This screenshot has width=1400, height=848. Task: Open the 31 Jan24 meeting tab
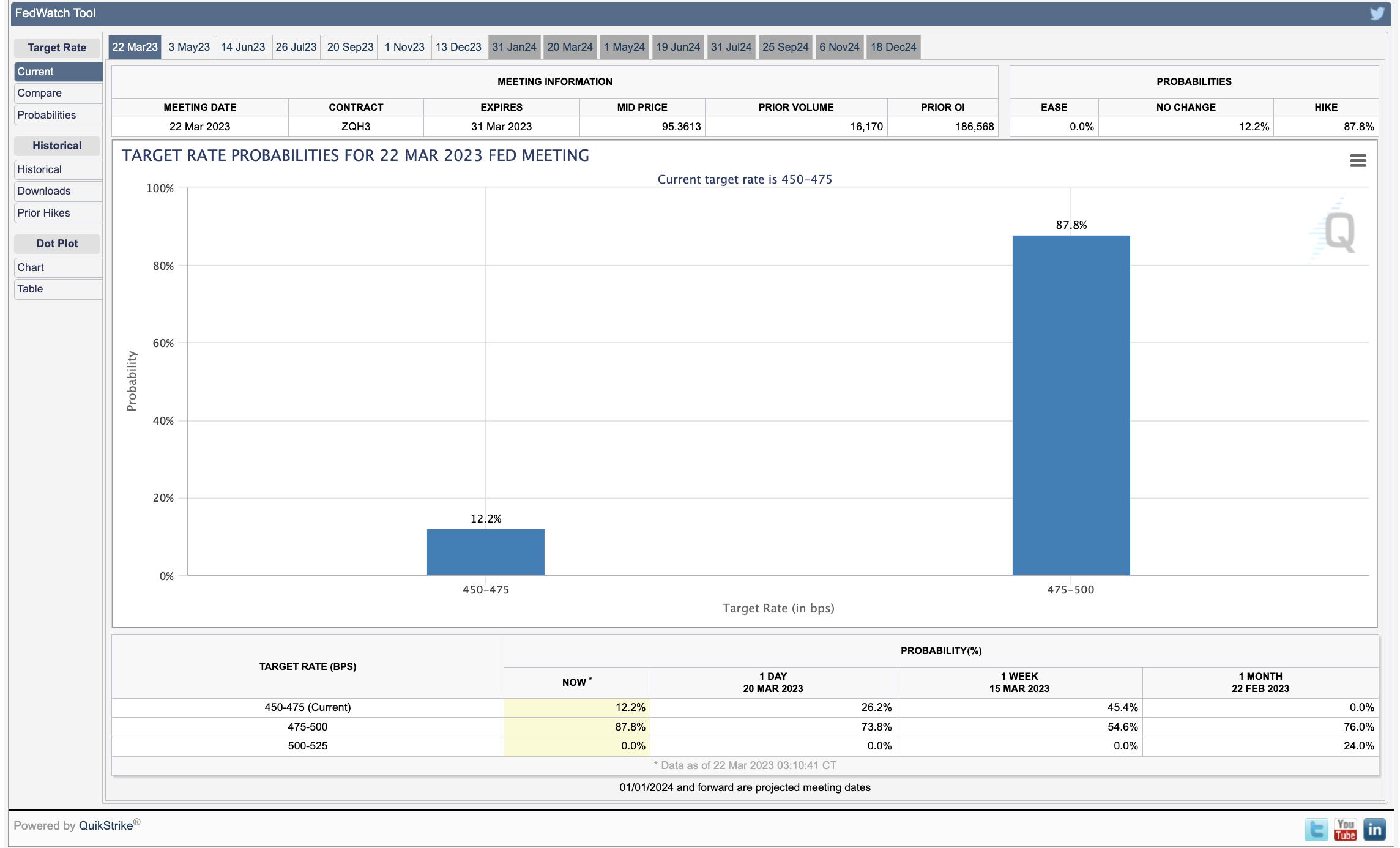coord(514,47)
